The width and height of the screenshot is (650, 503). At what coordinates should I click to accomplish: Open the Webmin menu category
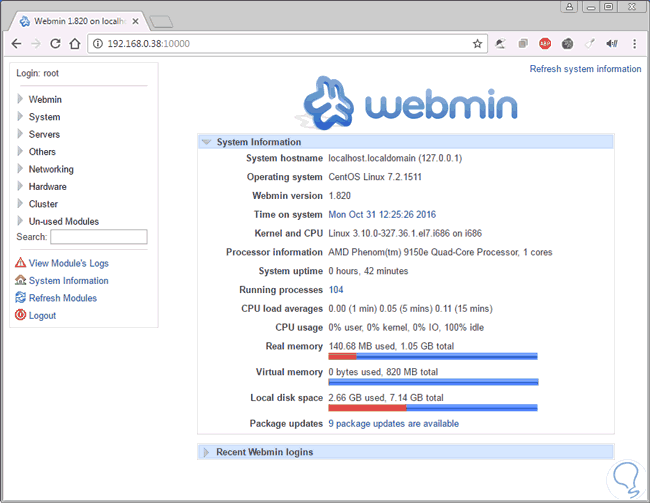coord(45,100)
